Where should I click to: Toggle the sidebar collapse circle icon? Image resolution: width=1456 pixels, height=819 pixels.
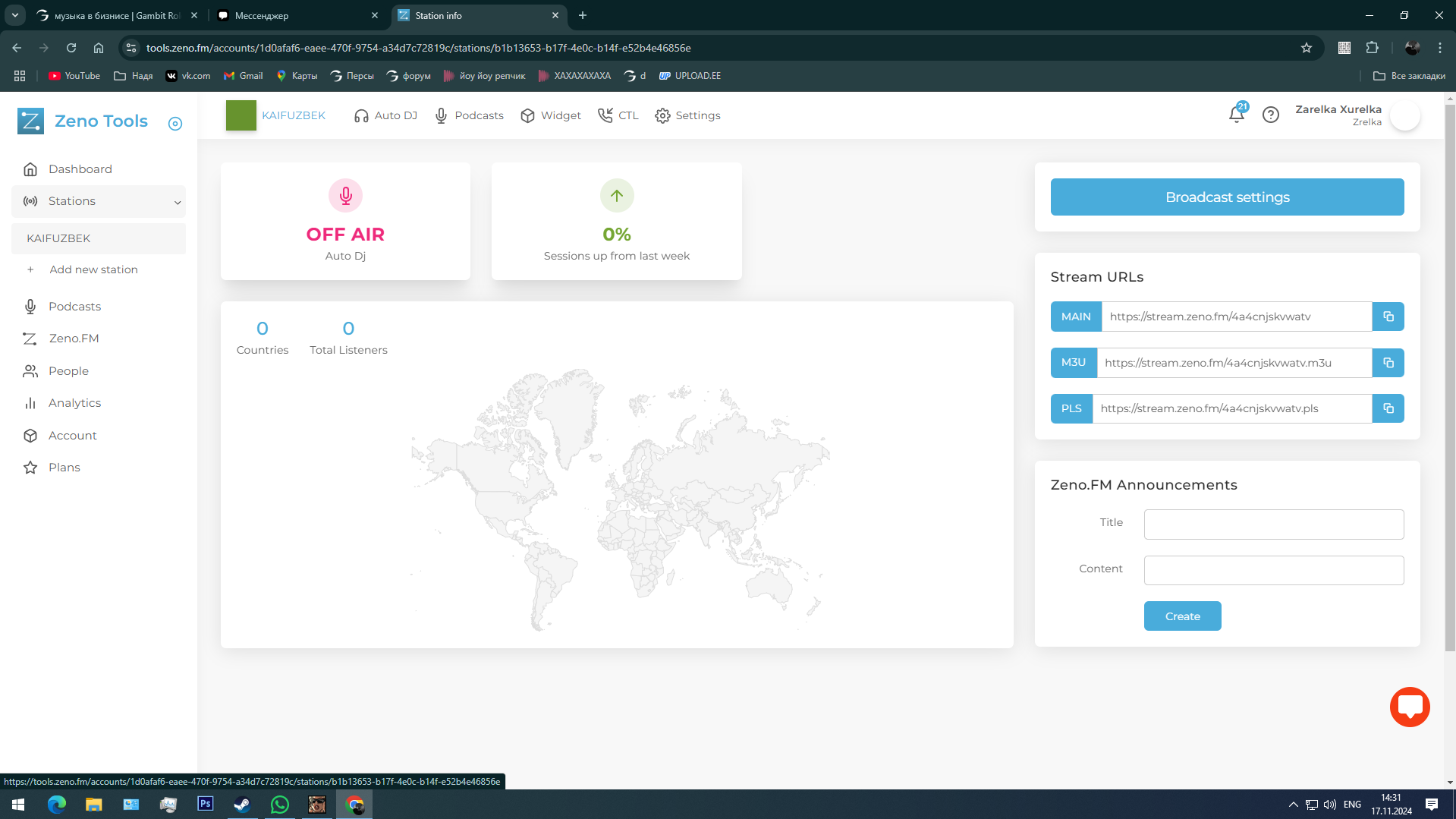pos(175,124)
